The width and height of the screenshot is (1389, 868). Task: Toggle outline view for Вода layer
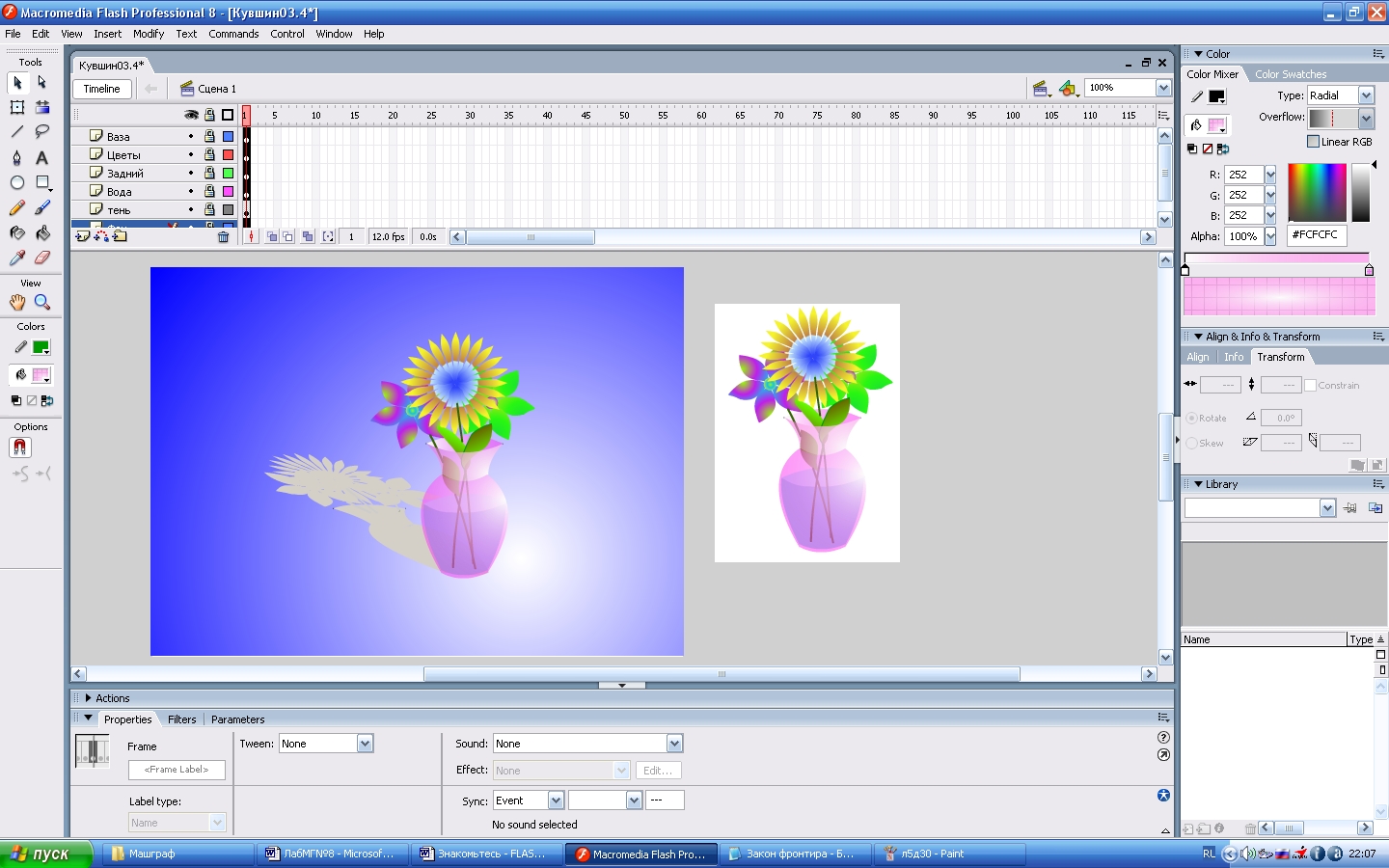click(229, 192)
